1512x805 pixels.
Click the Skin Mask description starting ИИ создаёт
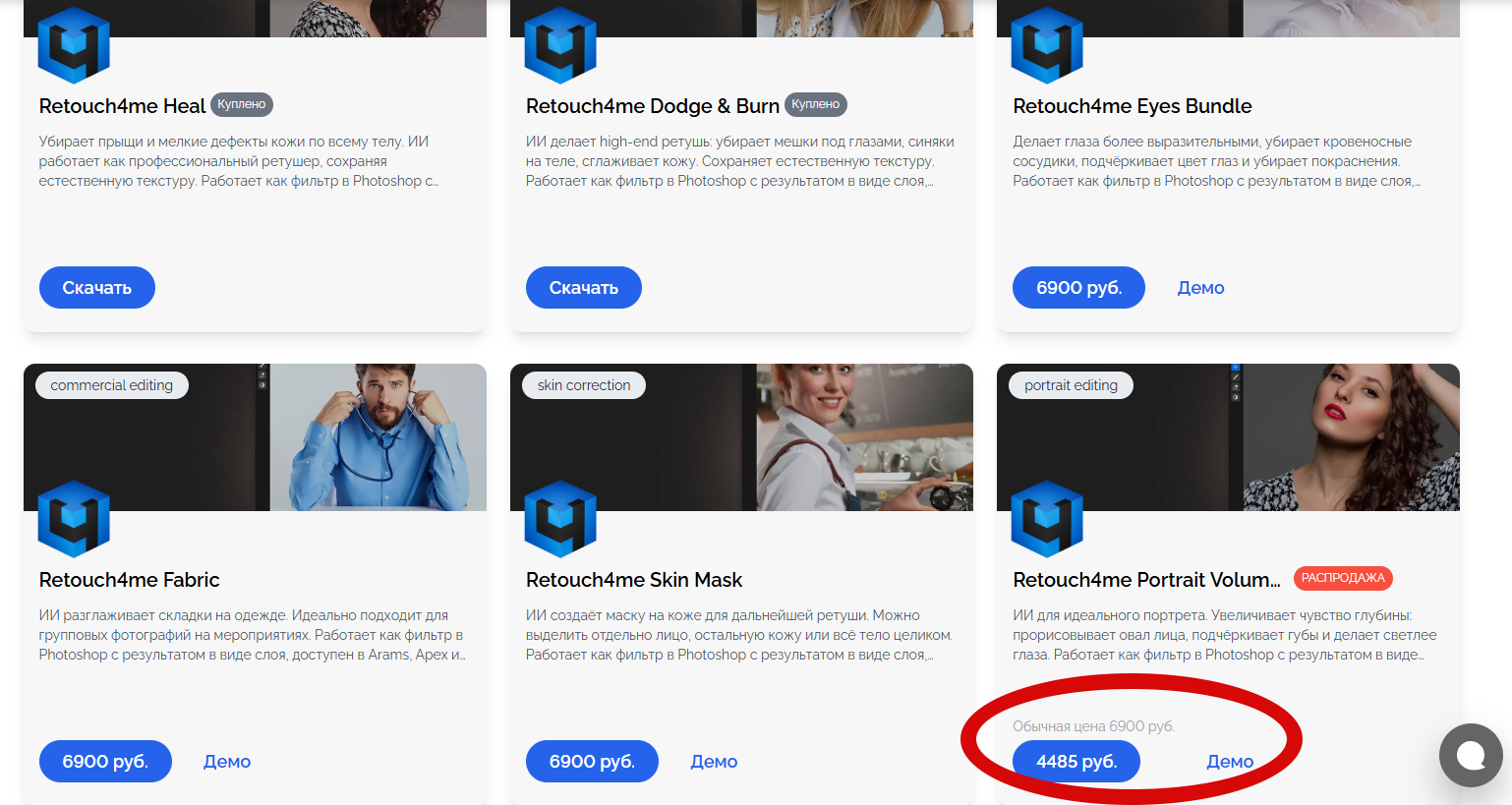pyautogui.click(x=739, y=635)
